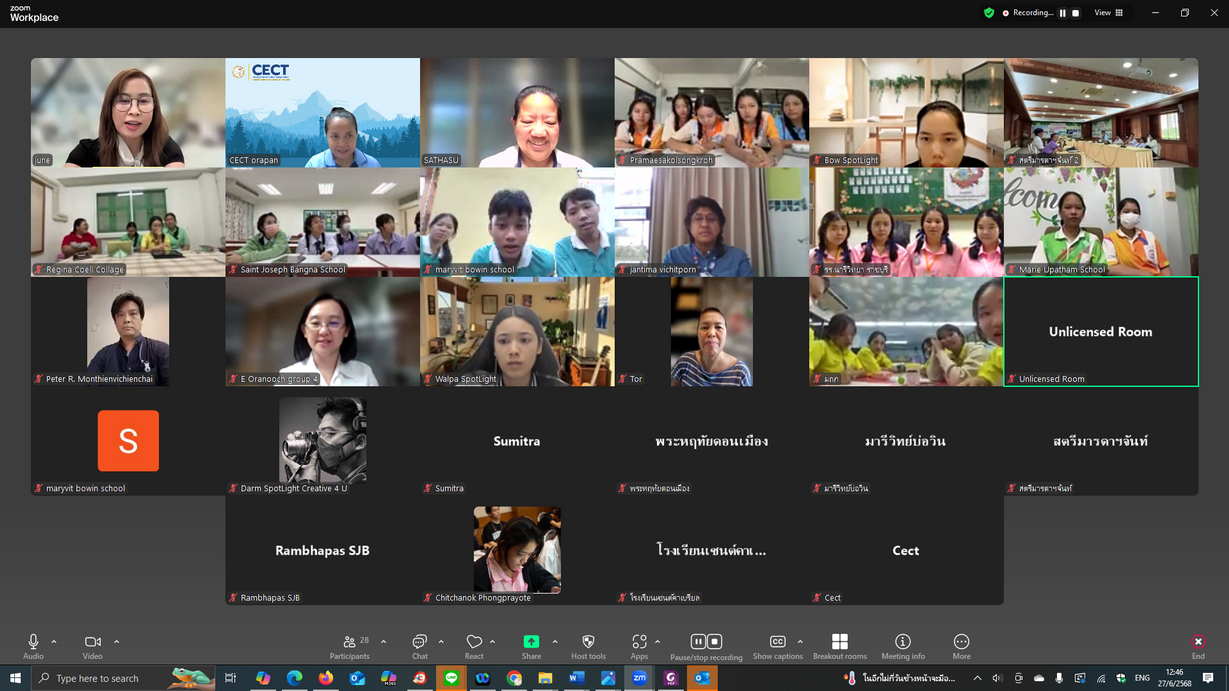The height and width of the screenshot is (691, 1229).
Task: Click the green encryption shield icon
Action: coord(989,13)
